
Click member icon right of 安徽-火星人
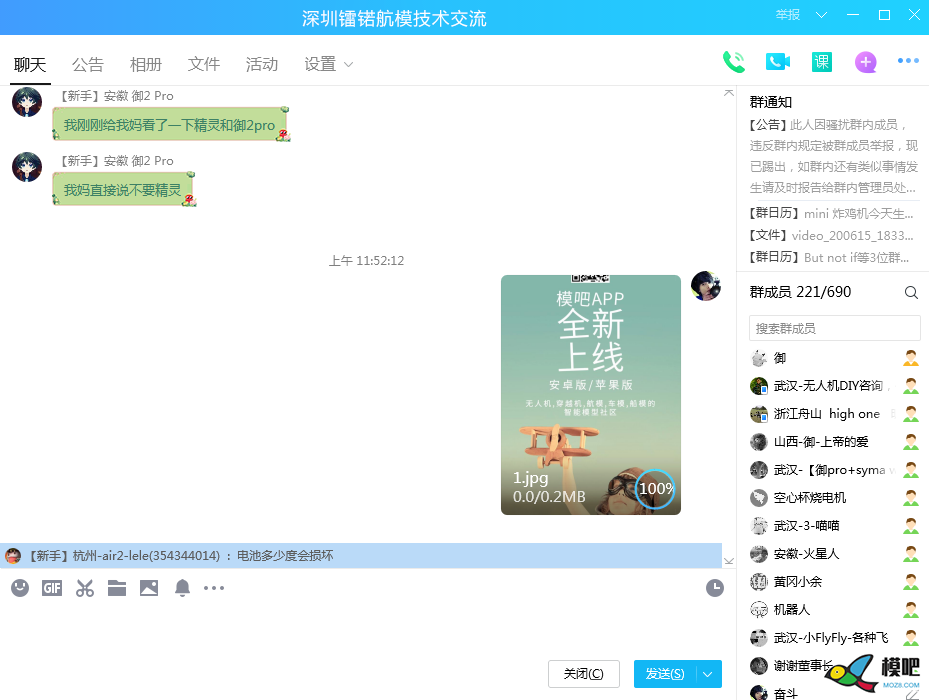click(x=911, y=554)
